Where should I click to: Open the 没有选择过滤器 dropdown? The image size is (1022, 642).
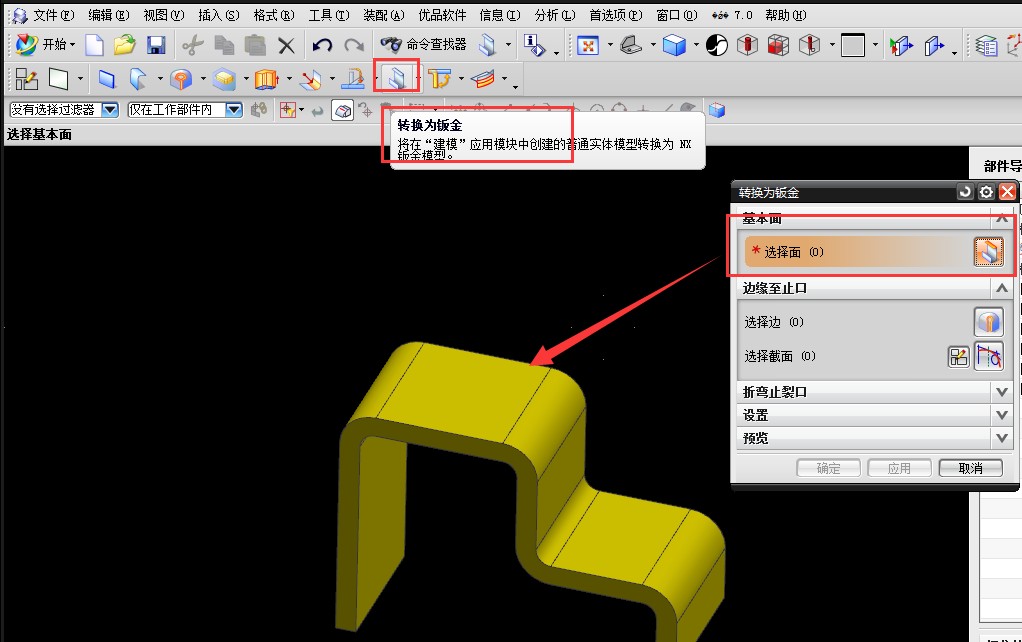pyautogui.click(x=110, y=109)
